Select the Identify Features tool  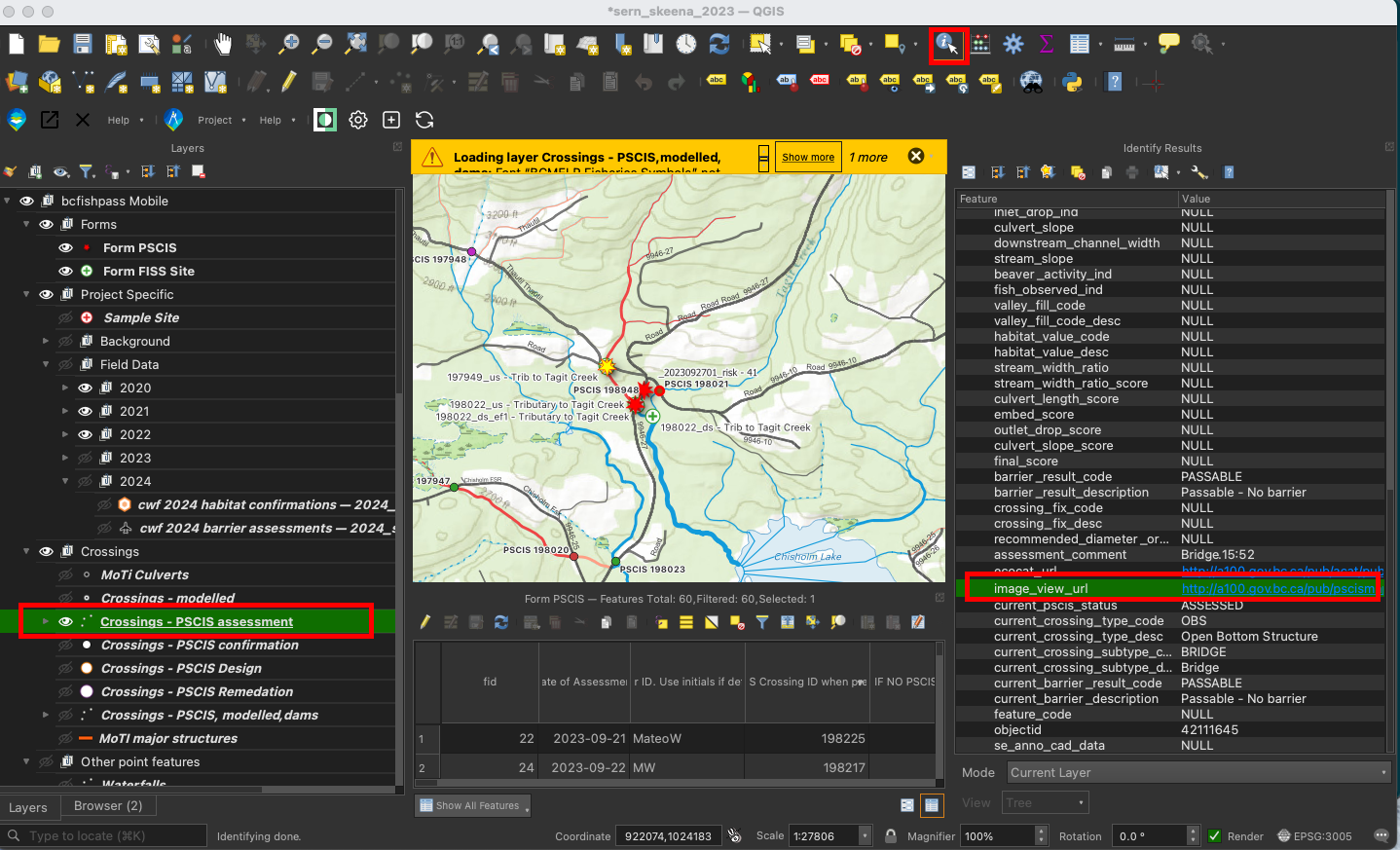tap(947, 45)
